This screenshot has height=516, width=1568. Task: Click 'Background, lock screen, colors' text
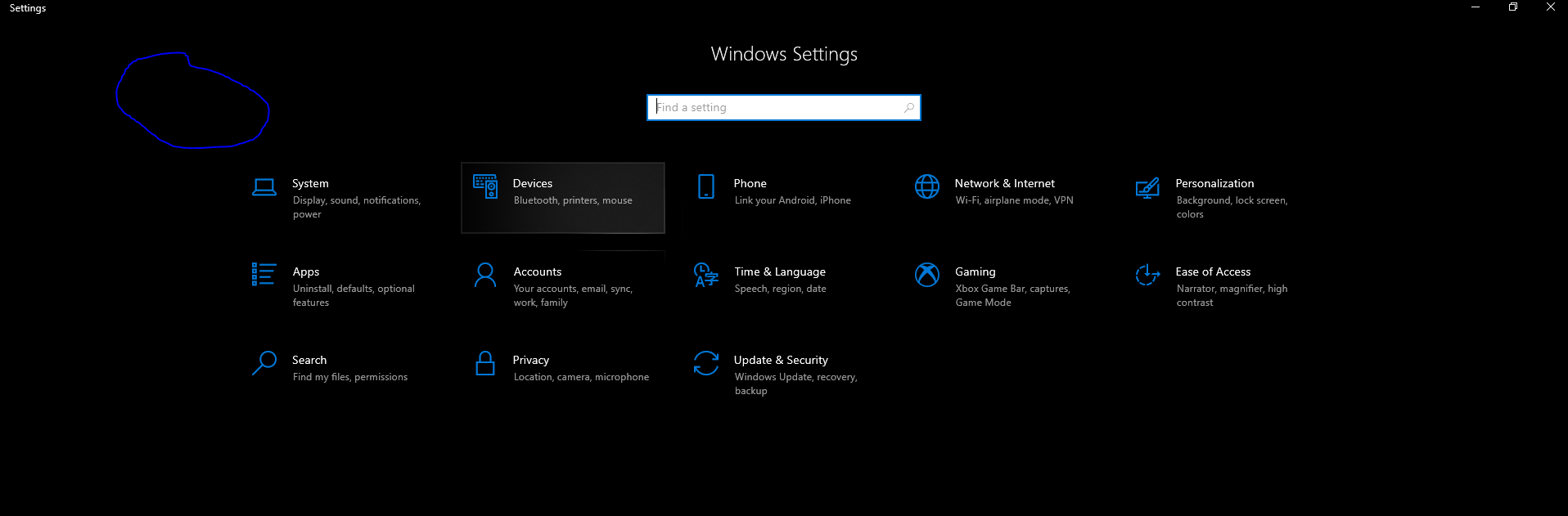[1232, 208]
